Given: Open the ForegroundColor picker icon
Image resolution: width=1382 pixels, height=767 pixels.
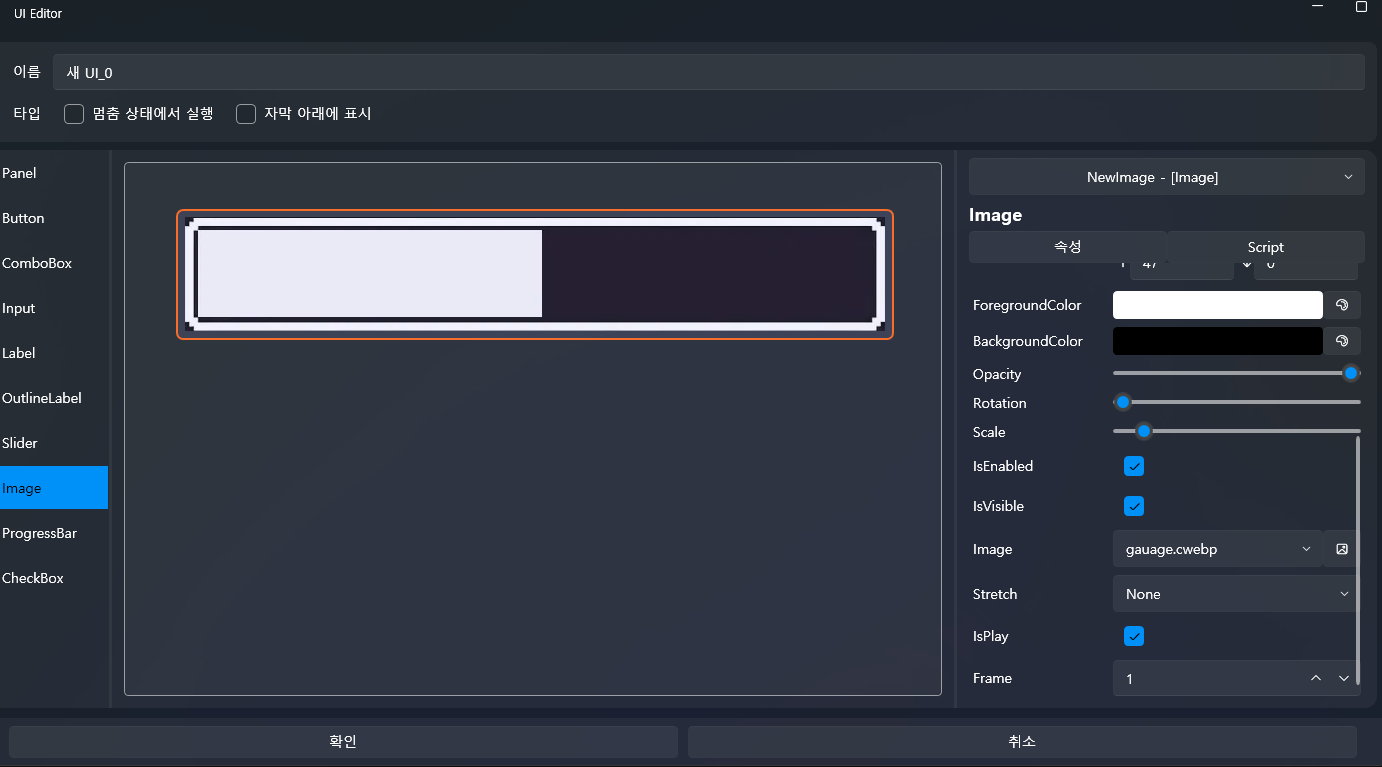Looking at the screenshot, I should point(1342,305).
